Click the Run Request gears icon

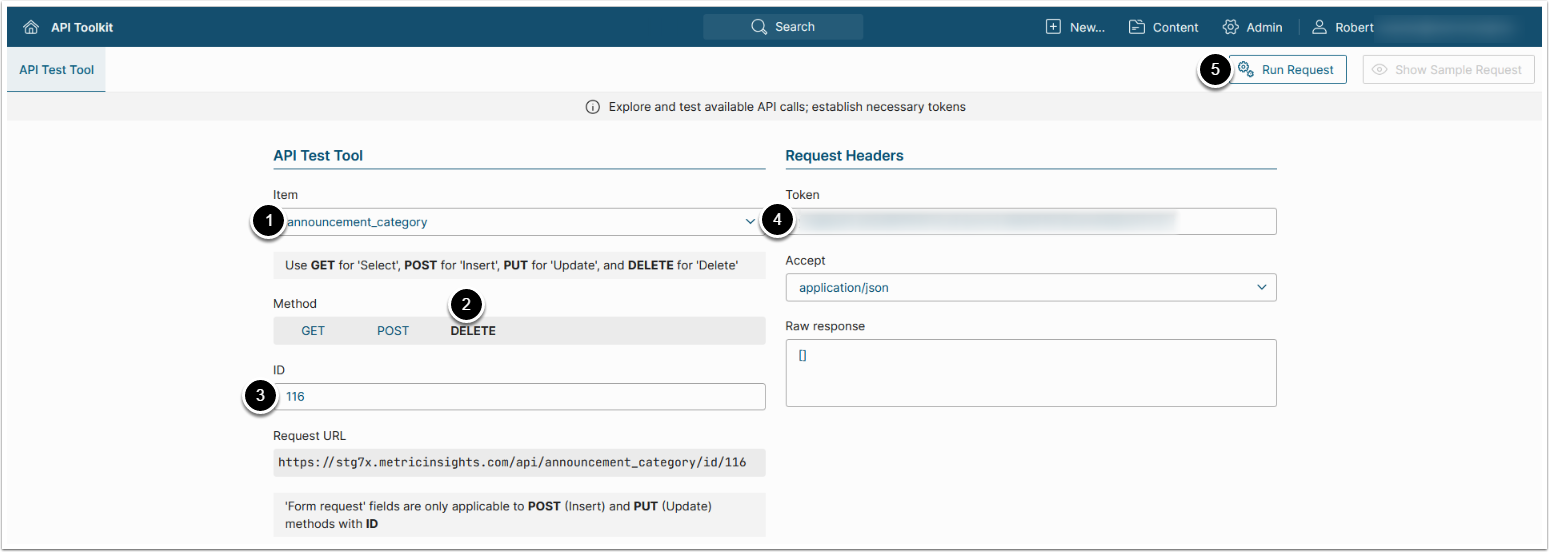click(1246, 69)
